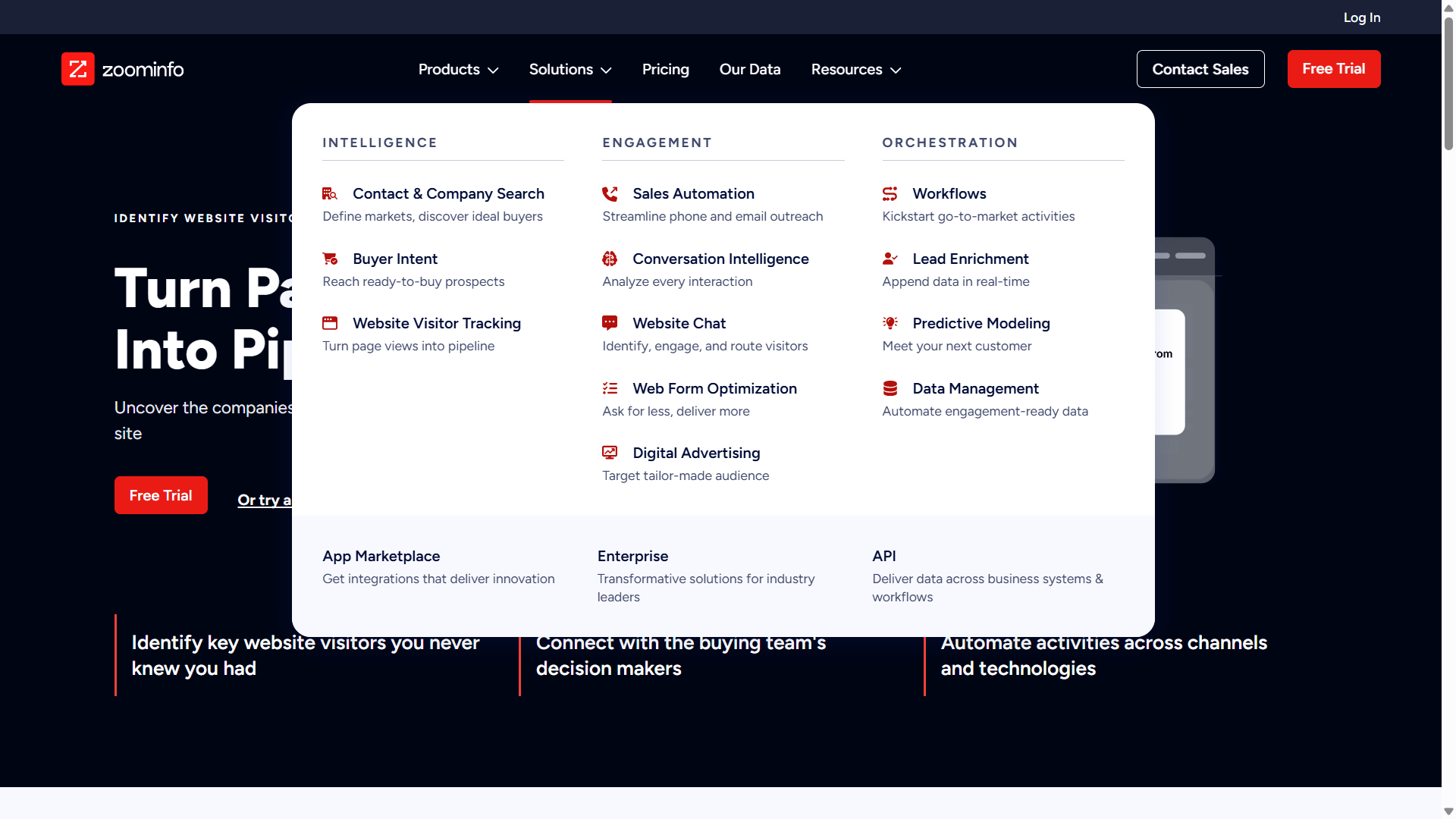
Task: Click the vertical page scrollbar thumb
Action: click(1448, 83)
